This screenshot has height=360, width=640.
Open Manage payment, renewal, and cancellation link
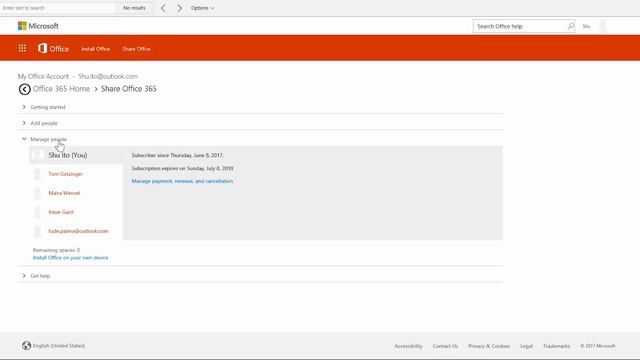coord(182,181)
